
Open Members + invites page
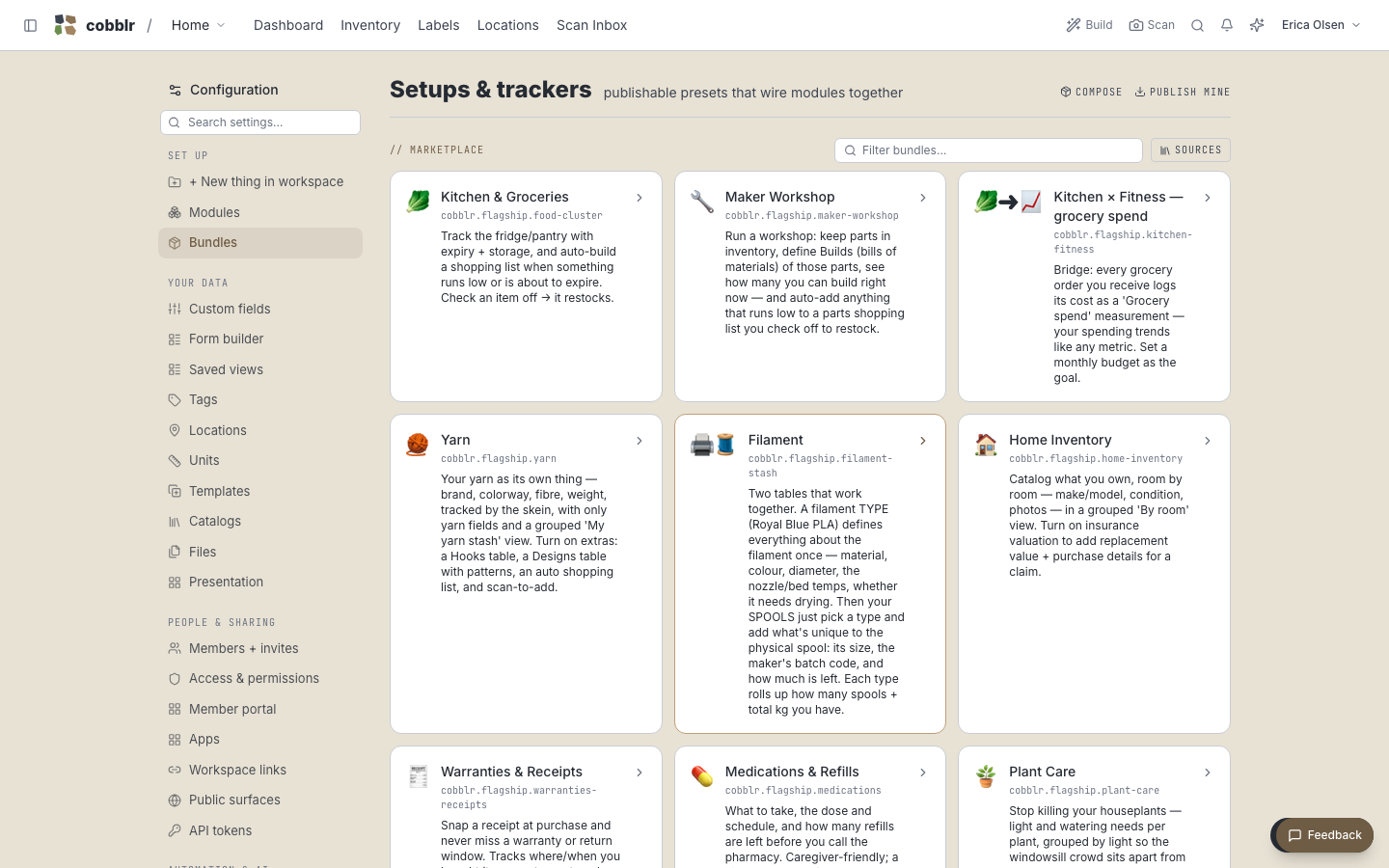[260, 648]
